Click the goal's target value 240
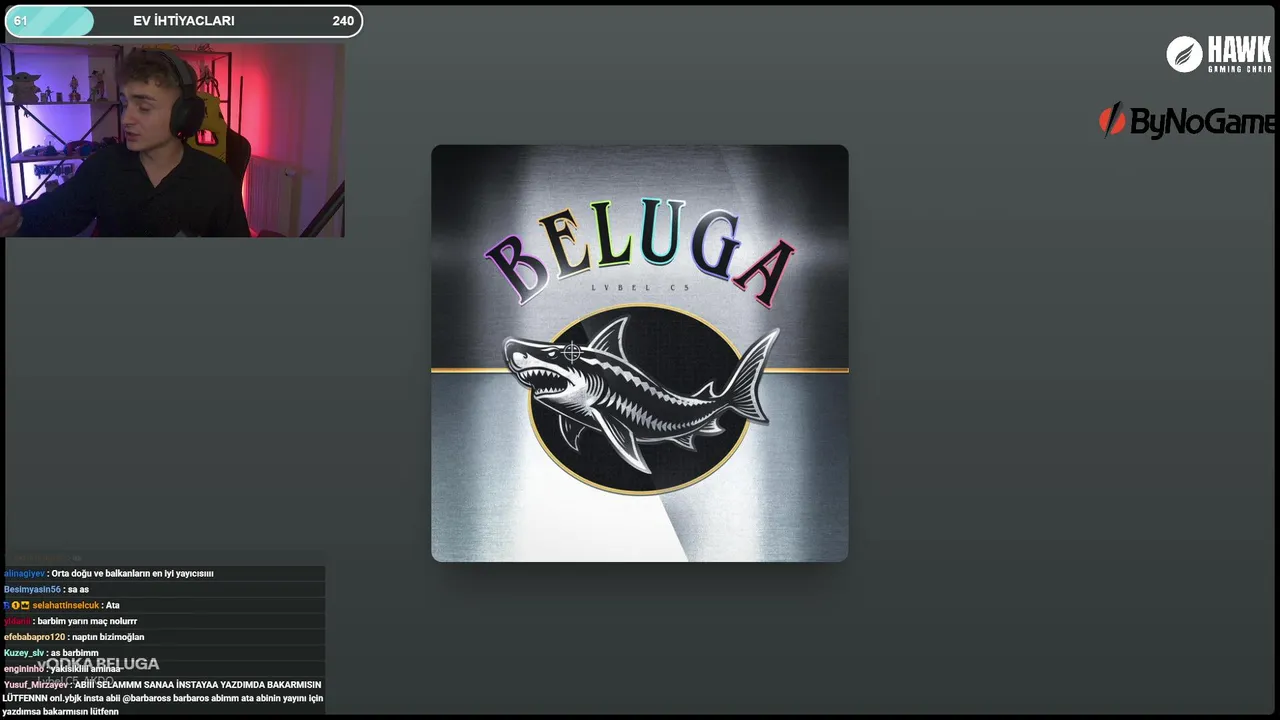1280x720 pixels. click(343, 21)
